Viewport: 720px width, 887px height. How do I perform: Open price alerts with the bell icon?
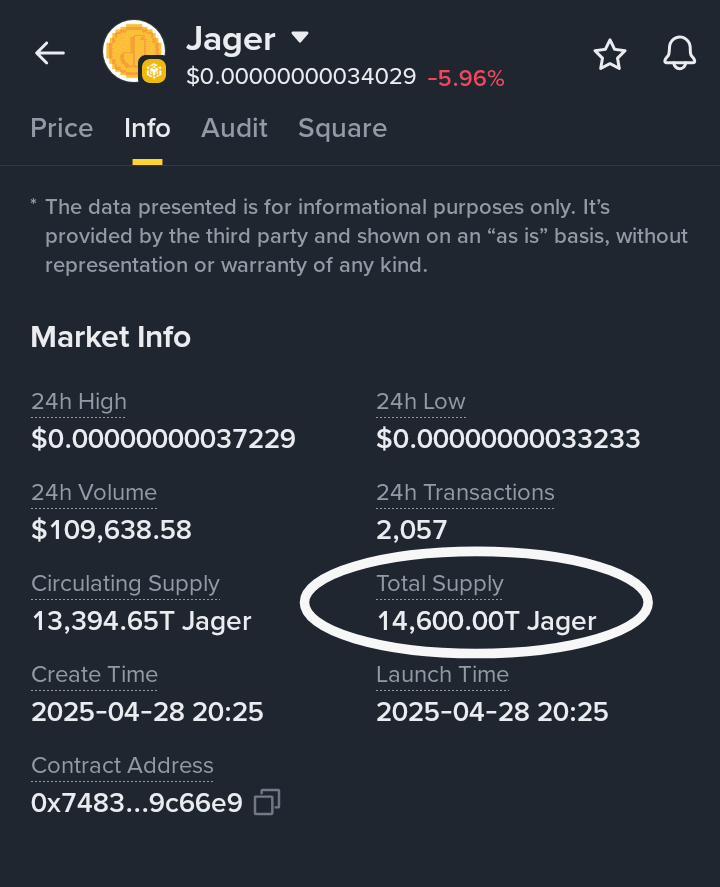point(679,53)
